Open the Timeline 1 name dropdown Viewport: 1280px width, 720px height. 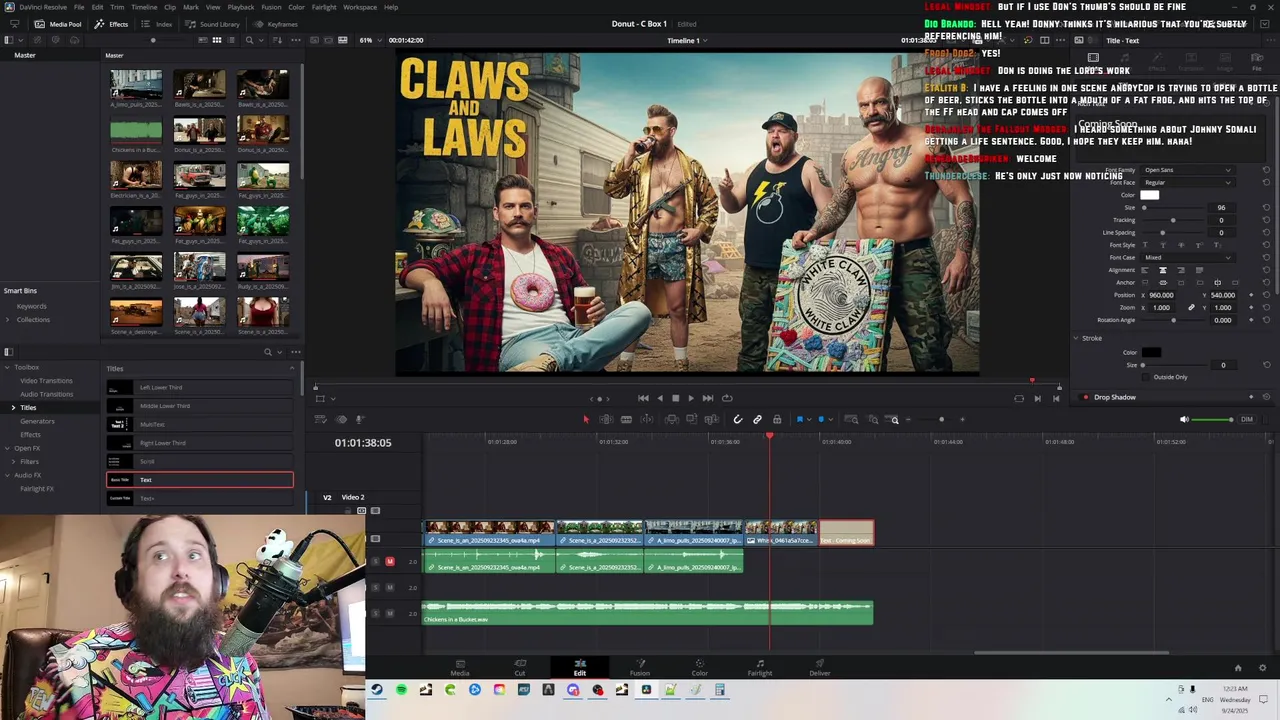click(x=687, y=40)
